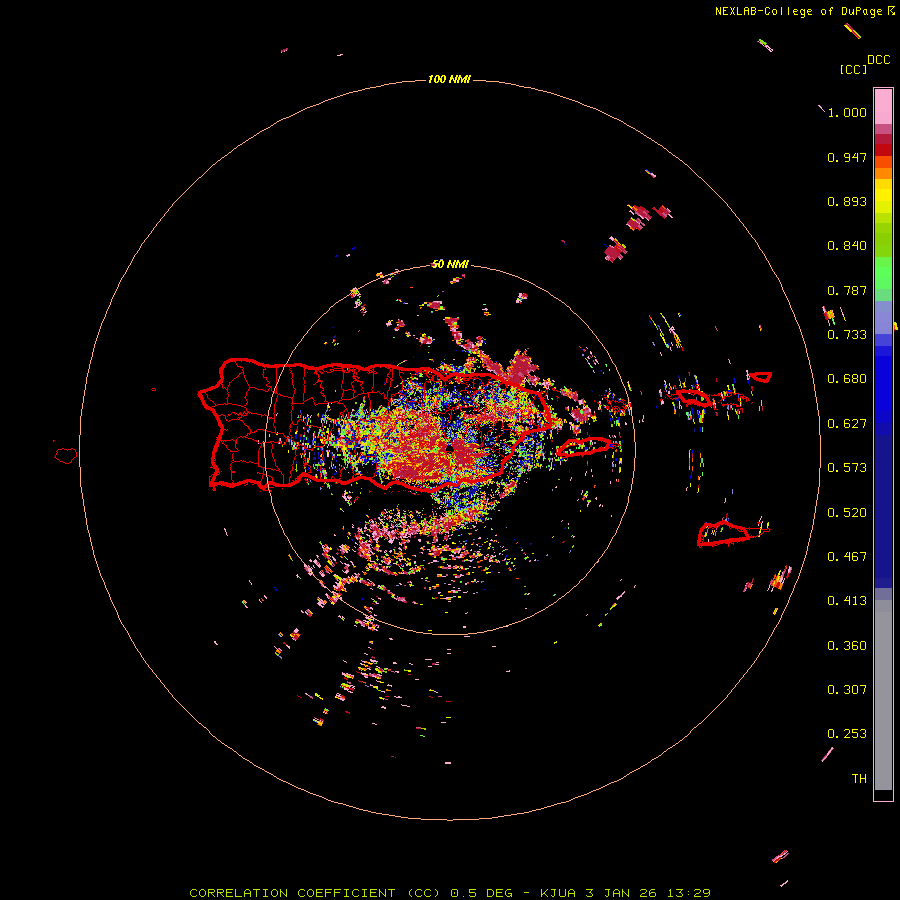Click the [CC] label above the color scale
The image size is (900, 900).
pos(853,69)
